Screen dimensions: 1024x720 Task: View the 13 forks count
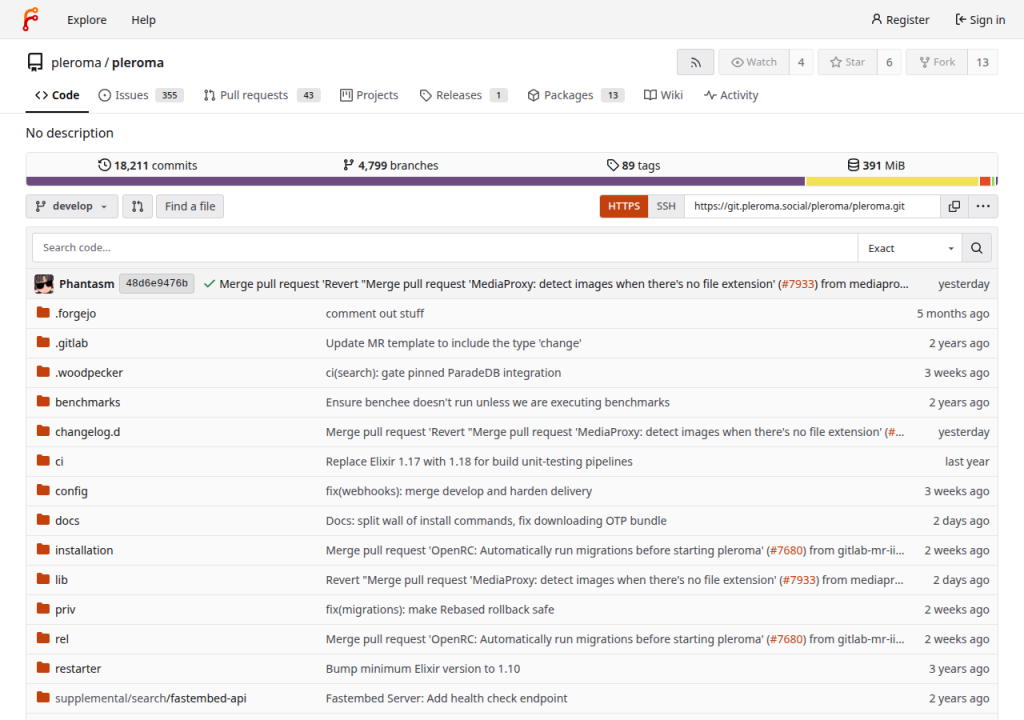[982, 62]
